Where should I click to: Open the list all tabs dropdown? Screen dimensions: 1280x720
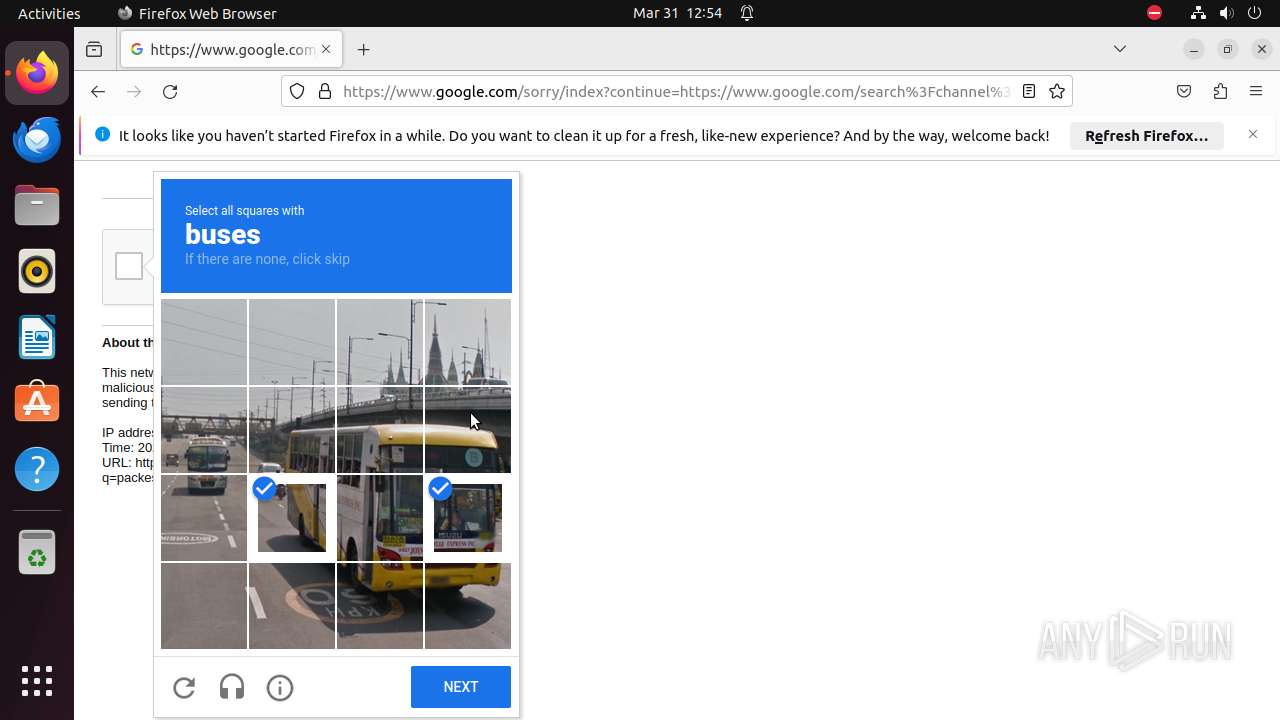(x=1120, y=49)
